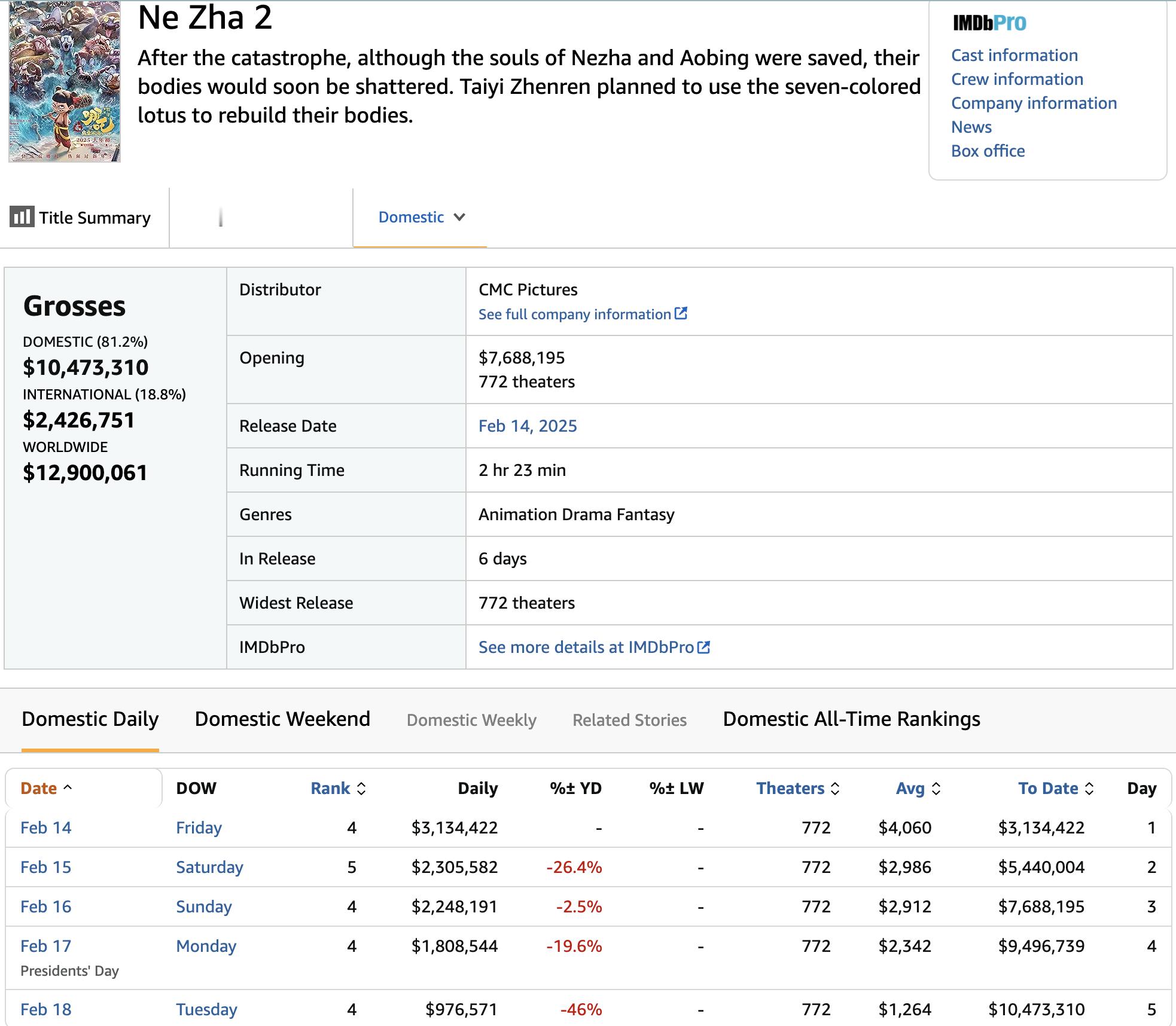Open the Feb 15 daily chart link
This screenshot has width=1176, height=1026.
pos(45,867)
